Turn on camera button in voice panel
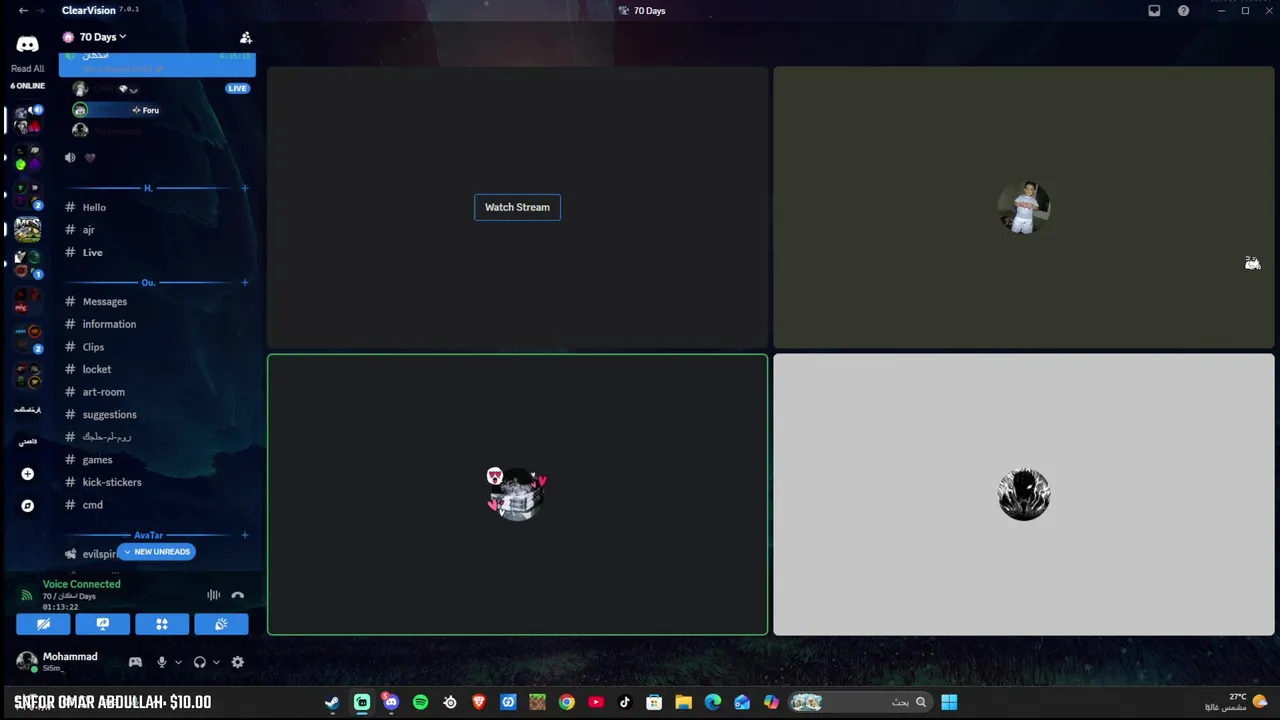 pyautogui.click(x=43, y=624)
